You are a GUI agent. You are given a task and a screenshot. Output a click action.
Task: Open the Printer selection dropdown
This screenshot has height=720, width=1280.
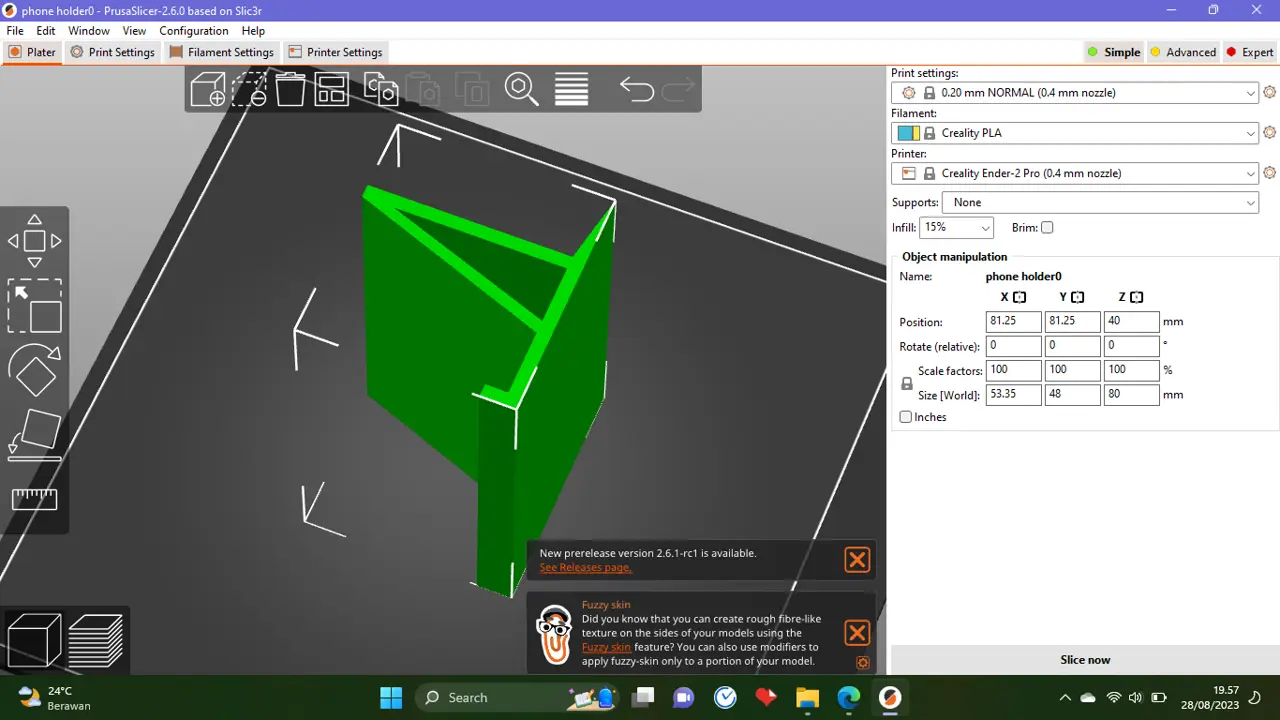coord(1075,174)
